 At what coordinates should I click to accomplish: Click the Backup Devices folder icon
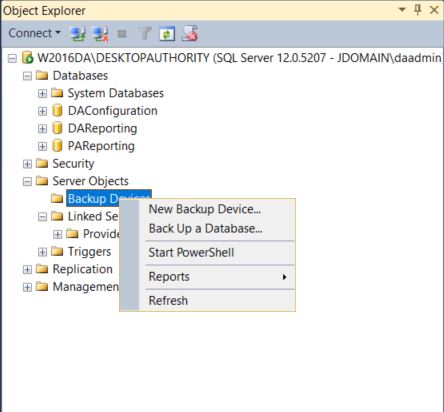point(57,199)
